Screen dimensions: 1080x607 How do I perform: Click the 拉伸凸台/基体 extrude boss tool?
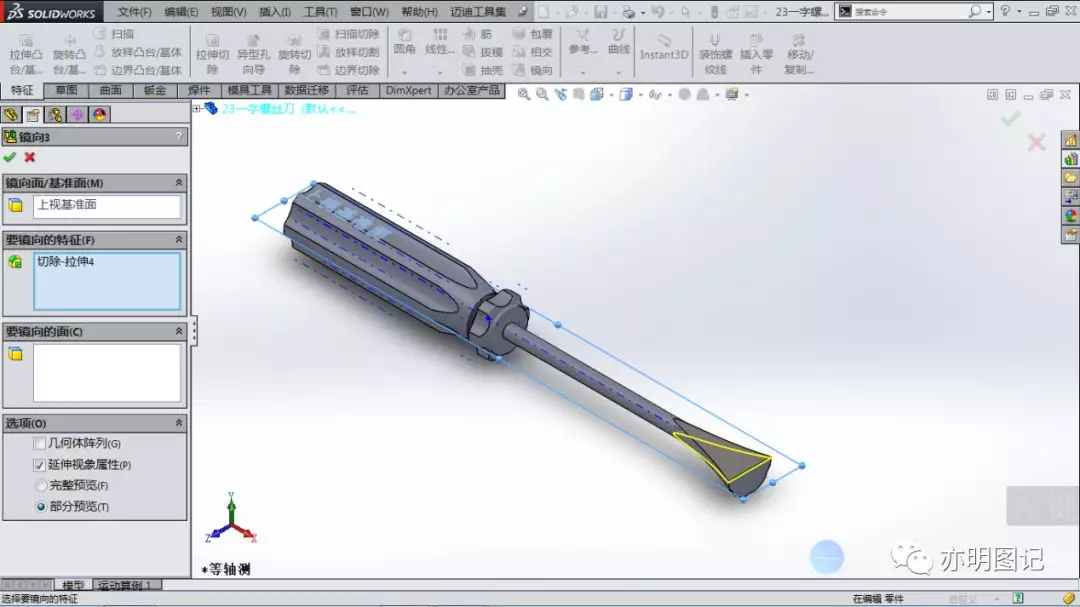tap(25, 53)
